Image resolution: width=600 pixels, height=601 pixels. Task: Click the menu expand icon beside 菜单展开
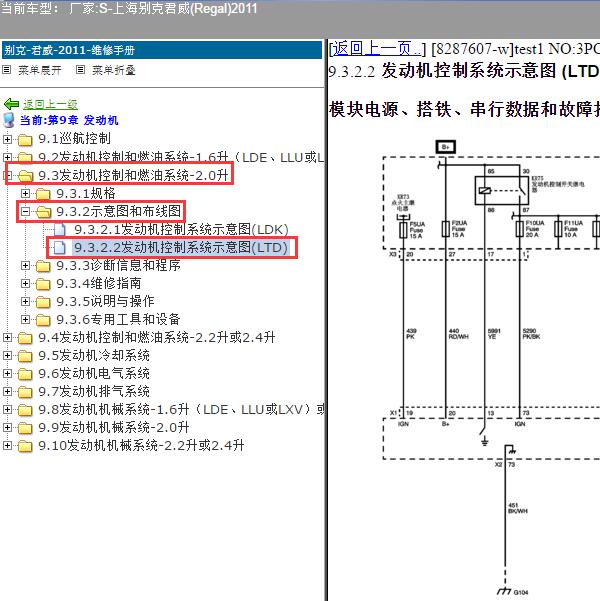[7, 70]
